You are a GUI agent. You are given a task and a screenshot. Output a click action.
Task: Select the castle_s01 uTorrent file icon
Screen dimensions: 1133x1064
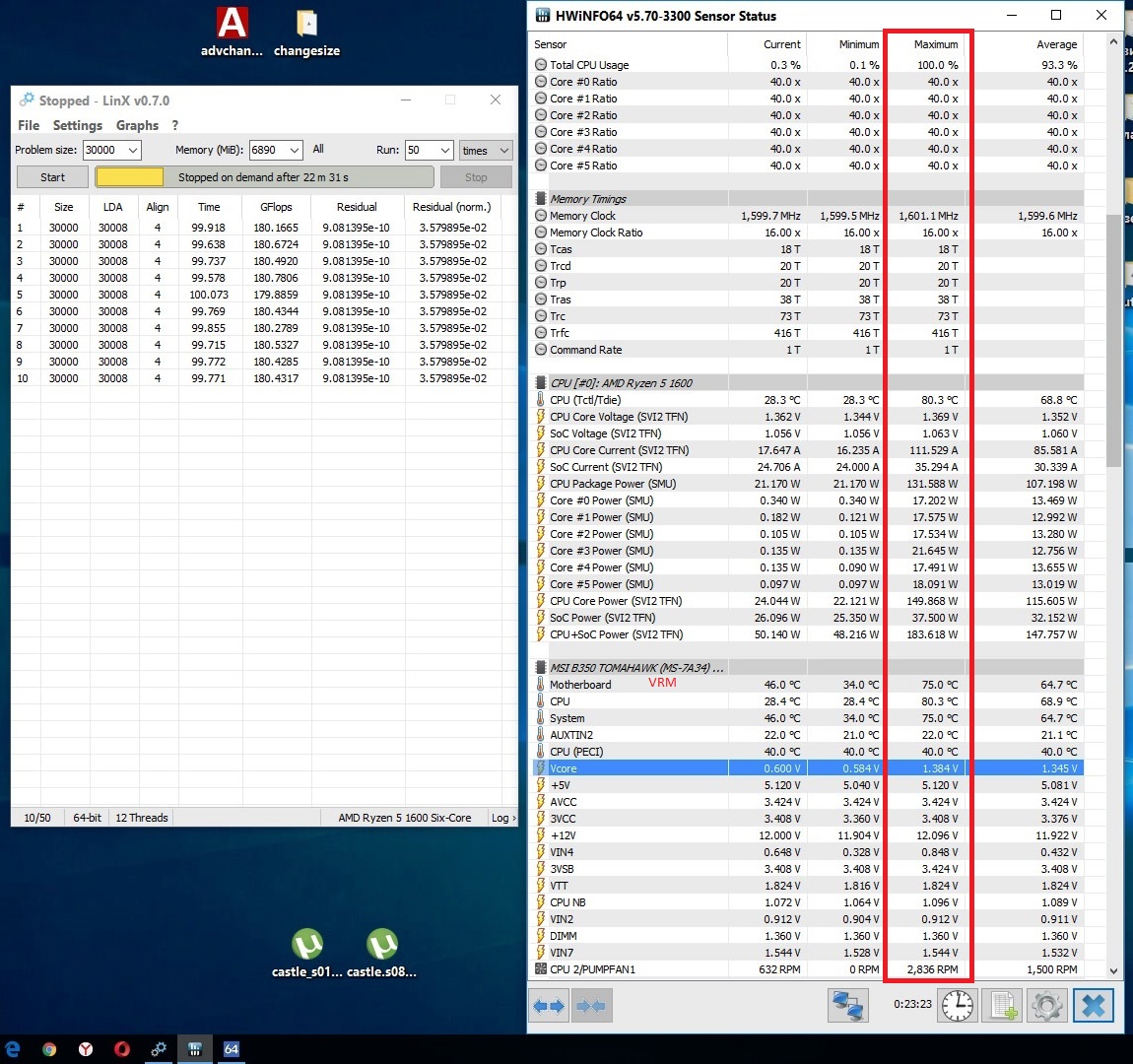(307, 954)
